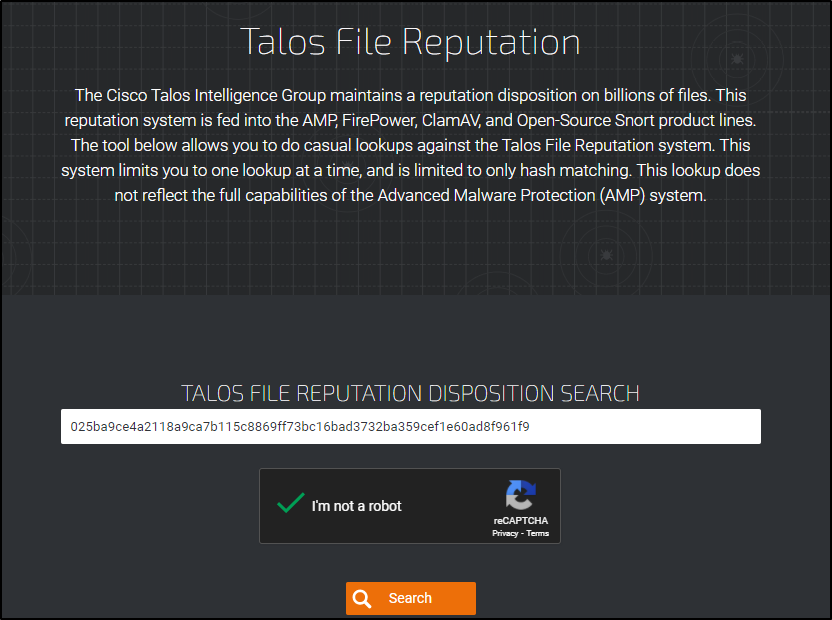
Task: Open the reCAPTCHA Terms link
Action: pos(538,533)
